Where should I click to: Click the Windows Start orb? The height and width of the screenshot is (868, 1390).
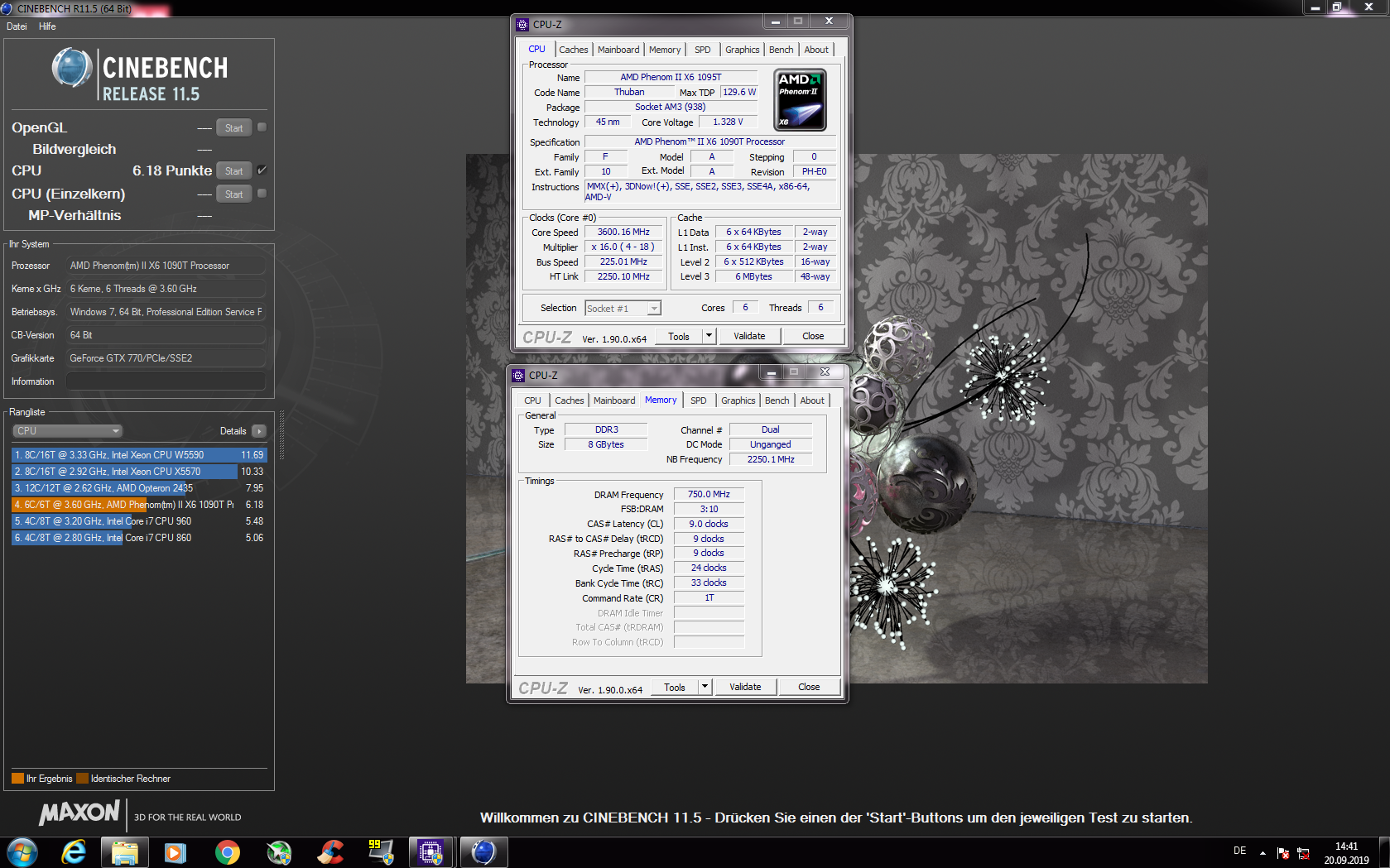click(22, 851)
